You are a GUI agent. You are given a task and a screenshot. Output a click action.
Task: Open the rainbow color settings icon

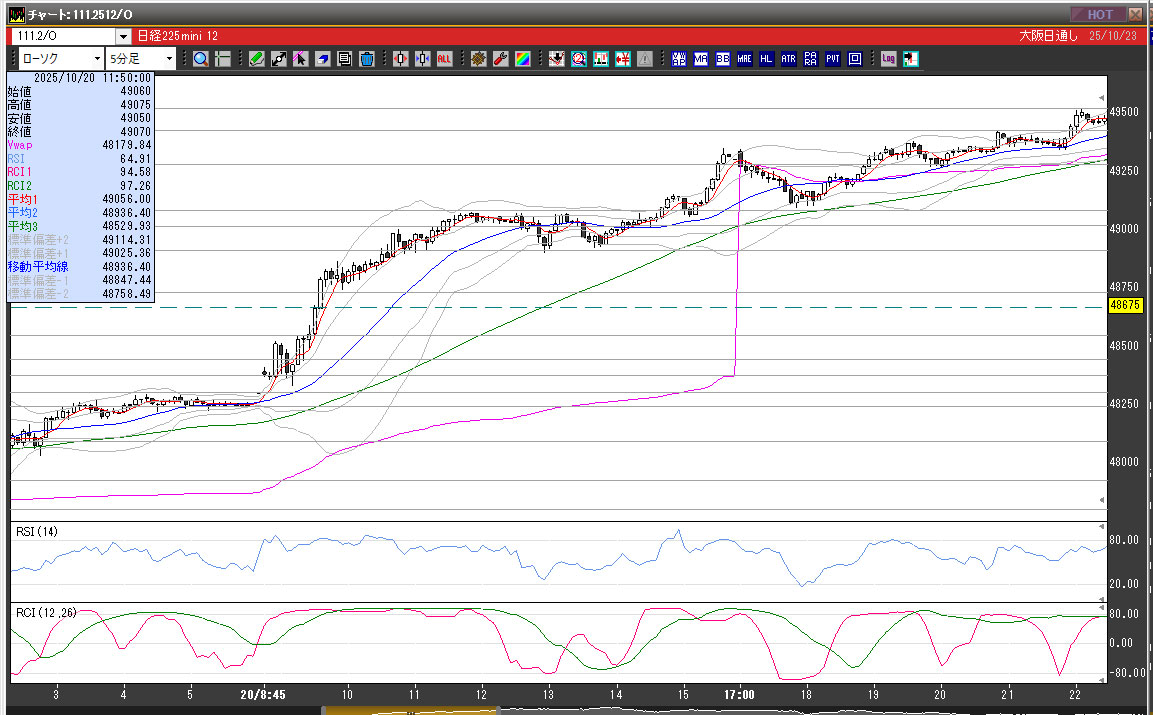point(523,59)
